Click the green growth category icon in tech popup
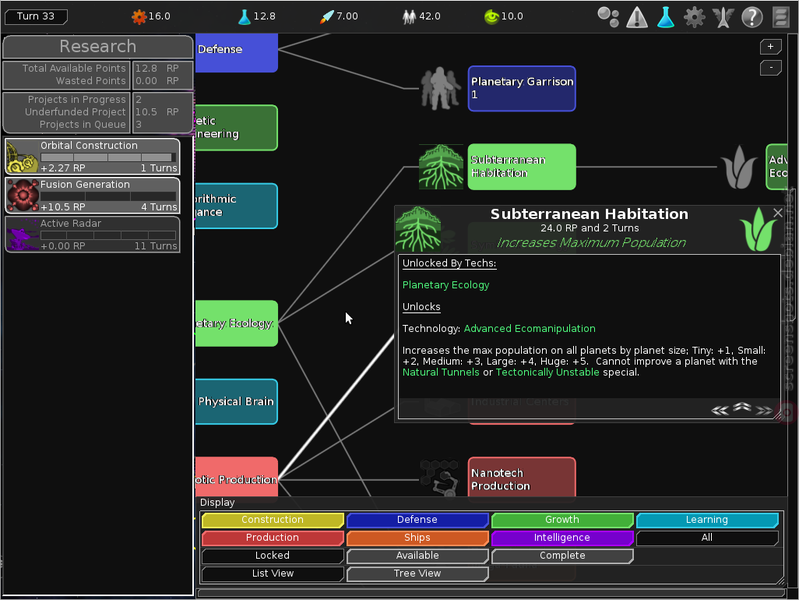799x600 pixels. pyautogui.click(x=758, y=229)
